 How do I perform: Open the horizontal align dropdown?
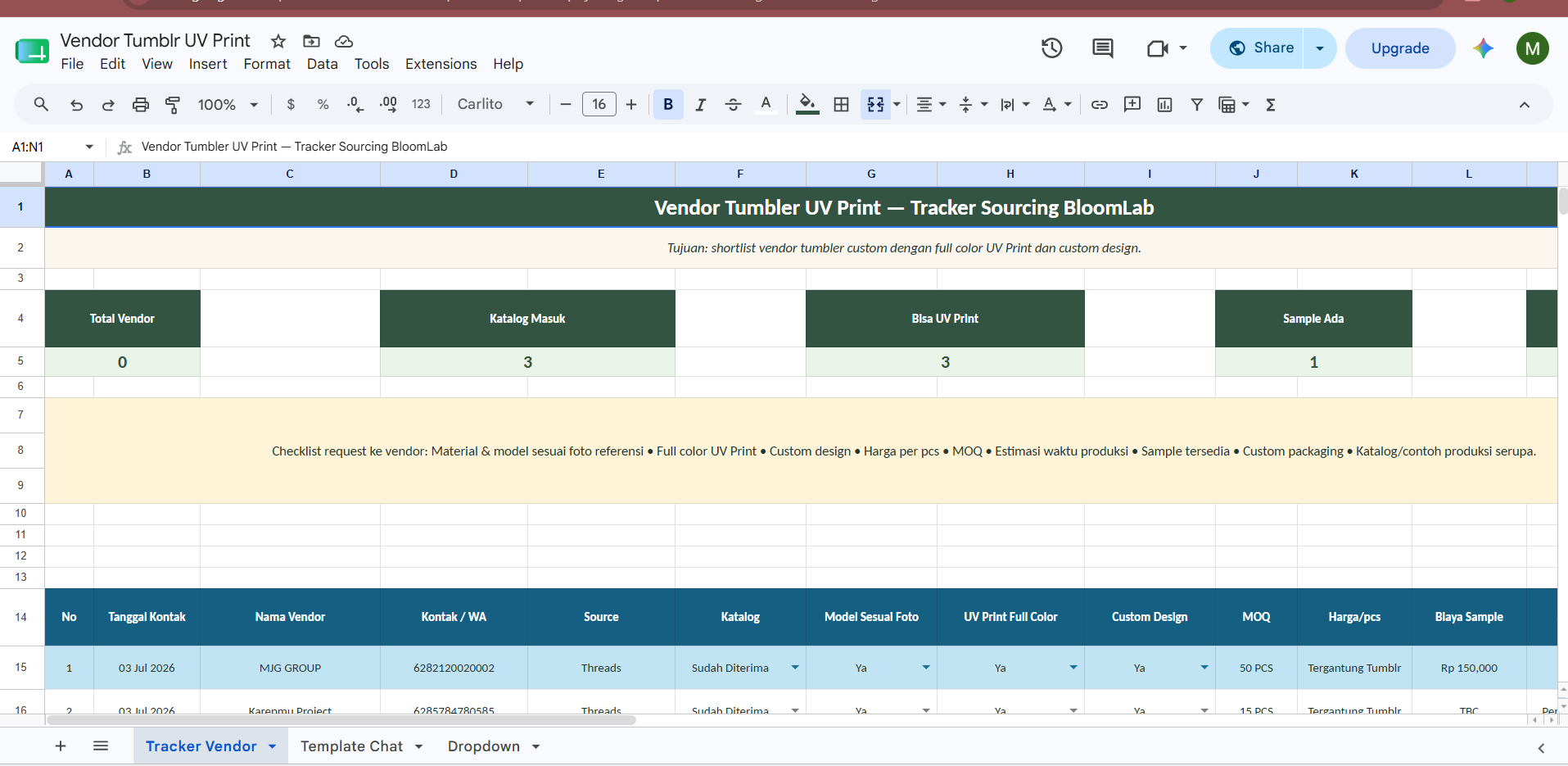(x=931, y=105)
